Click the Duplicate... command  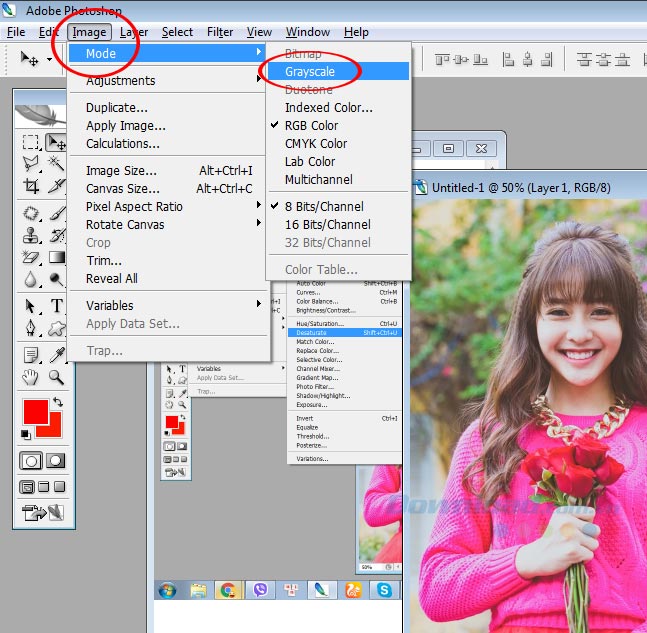[116, 108]
